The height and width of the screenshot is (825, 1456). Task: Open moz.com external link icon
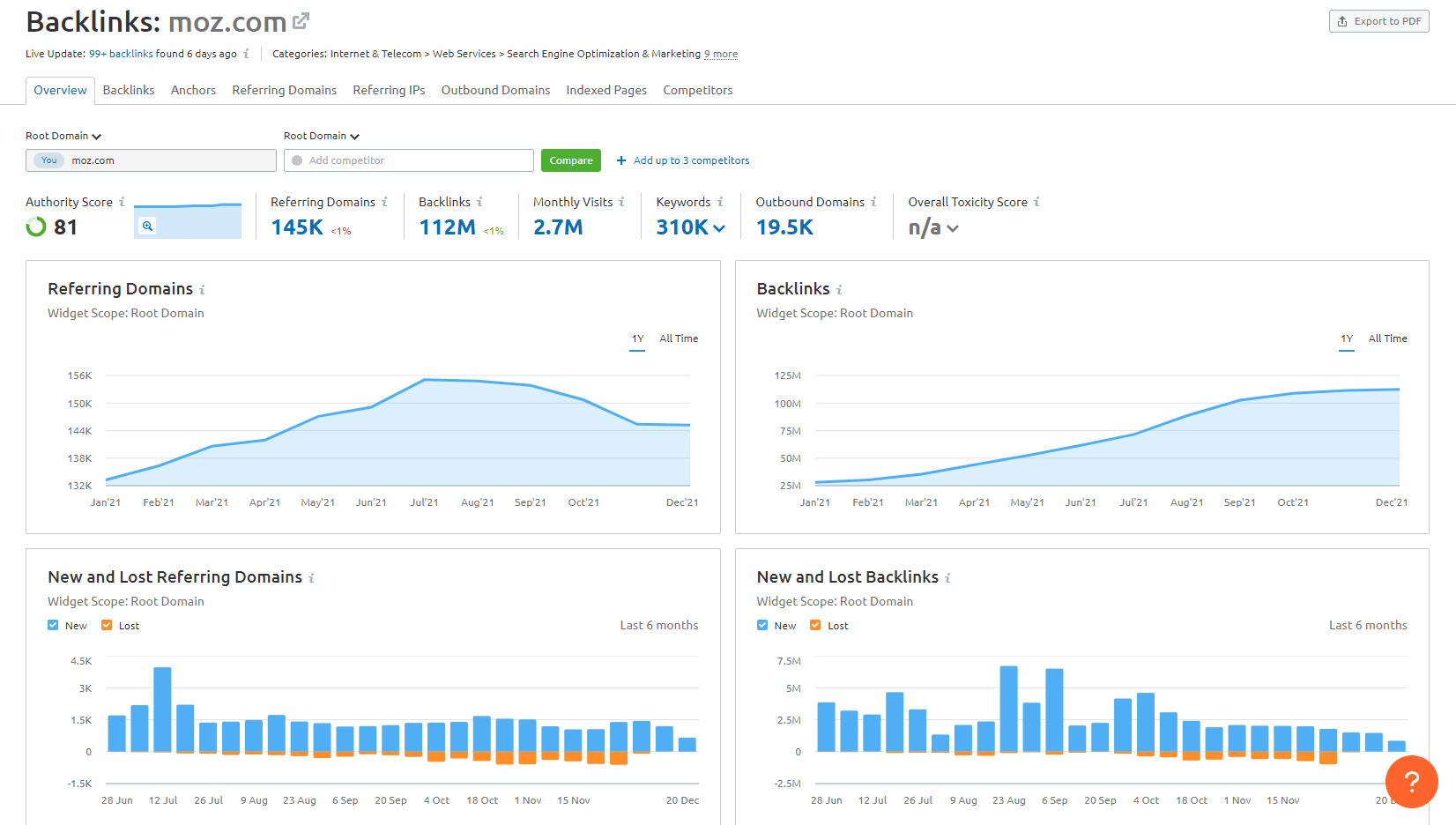pyautogui.click(x=301, y=20)
